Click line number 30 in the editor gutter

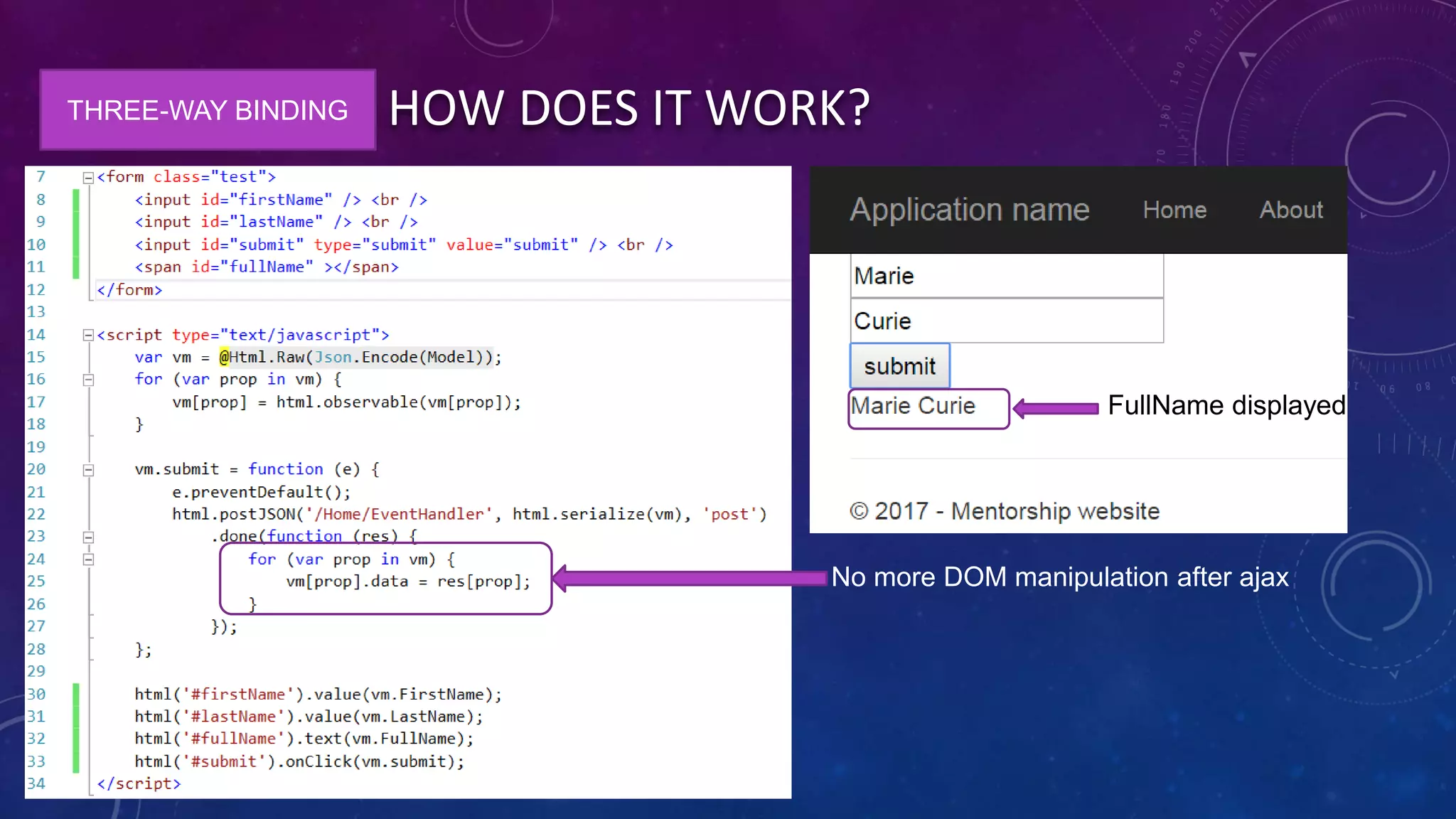tap(36, 695)
